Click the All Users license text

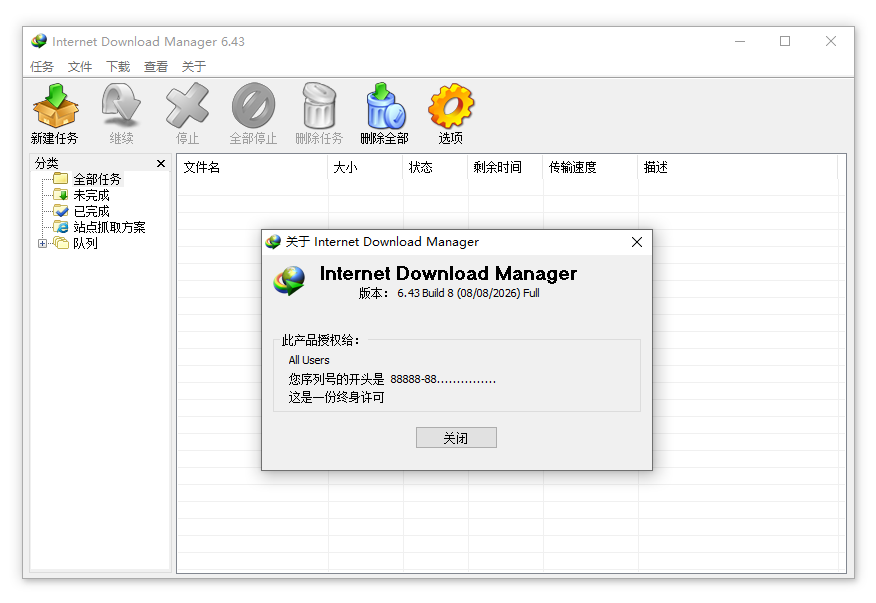pyautogui.click(x=309, y=360)
